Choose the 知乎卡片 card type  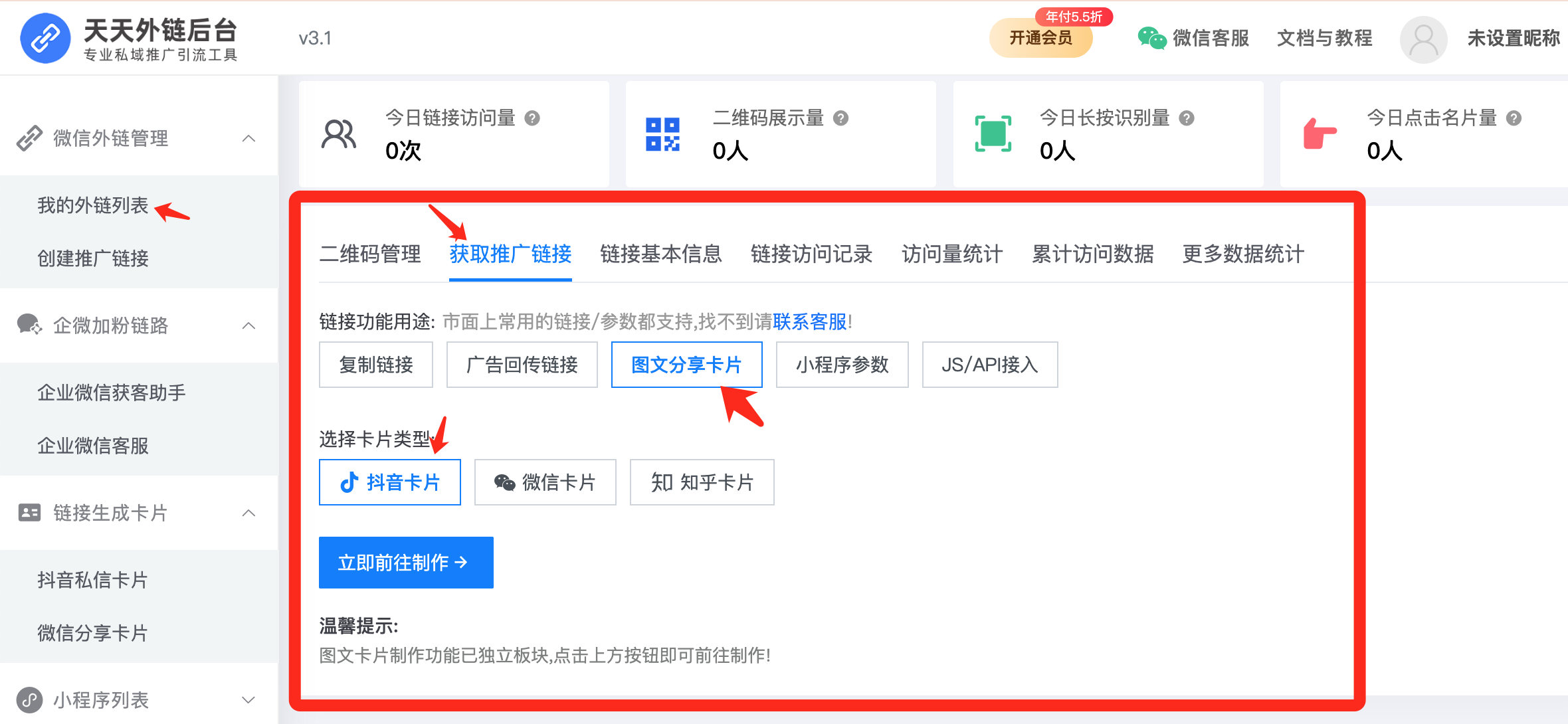point(702,482)
